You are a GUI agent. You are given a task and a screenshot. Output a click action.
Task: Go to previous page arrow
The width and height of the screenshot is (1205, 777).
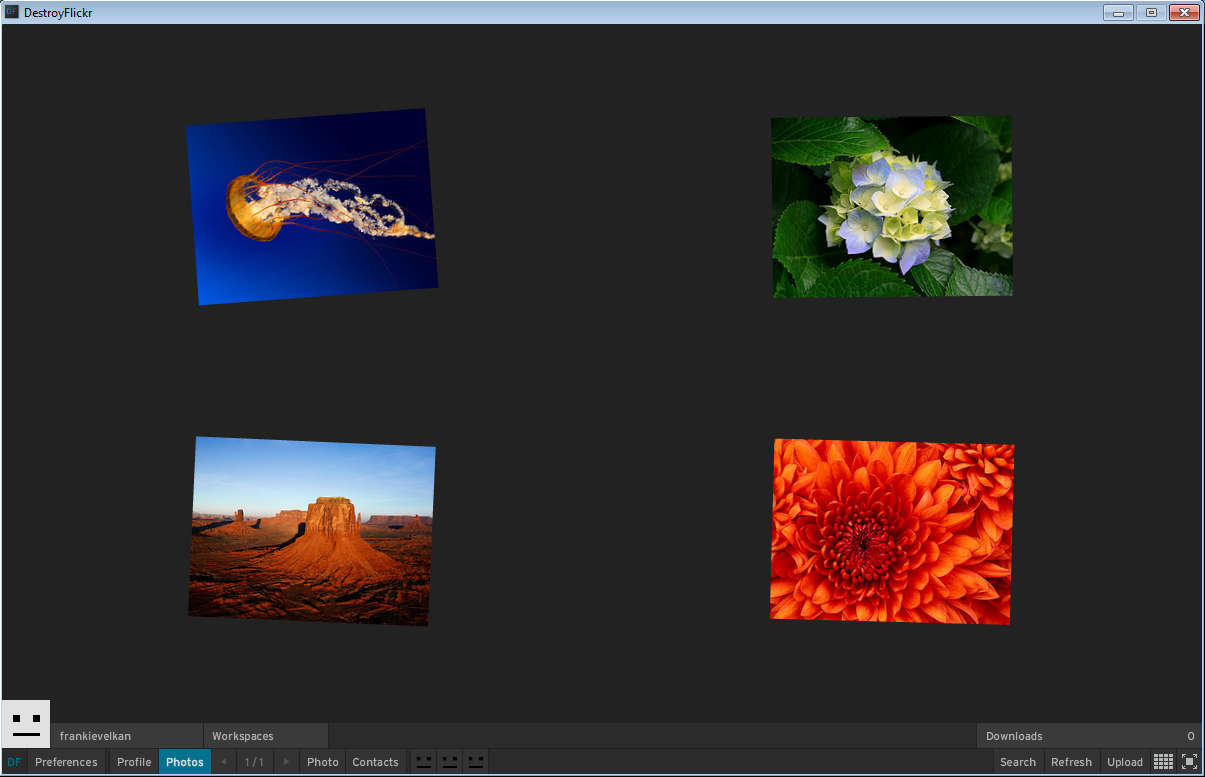pyautogui.click(x=223, y=762)
